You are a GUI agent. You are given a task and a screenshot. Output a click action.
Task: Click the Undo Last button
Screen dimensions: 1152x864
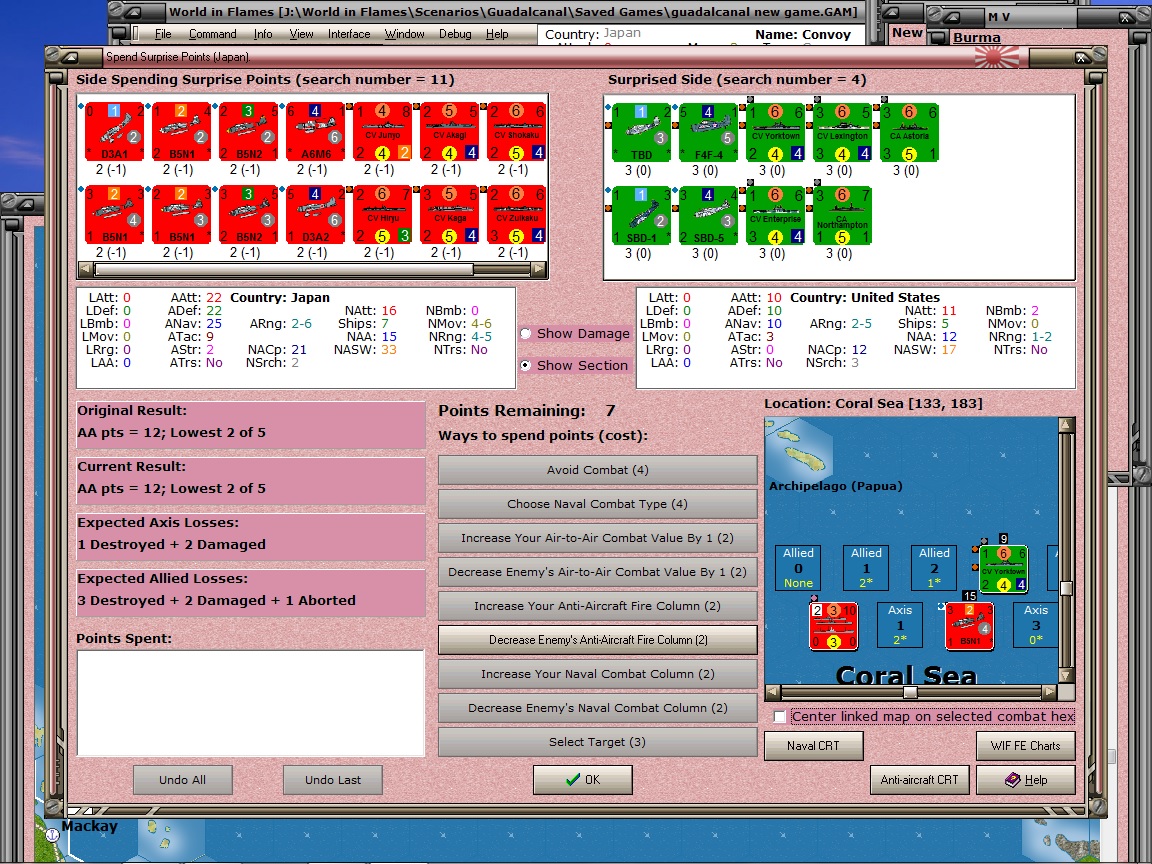(333, 780)
